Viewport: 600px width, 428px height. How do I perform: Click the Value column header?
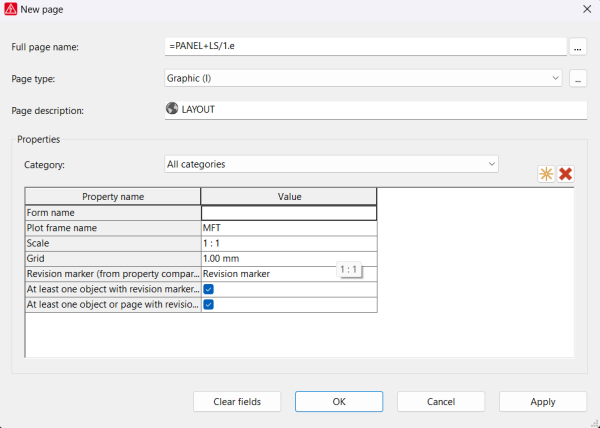[x=289, y=197]
